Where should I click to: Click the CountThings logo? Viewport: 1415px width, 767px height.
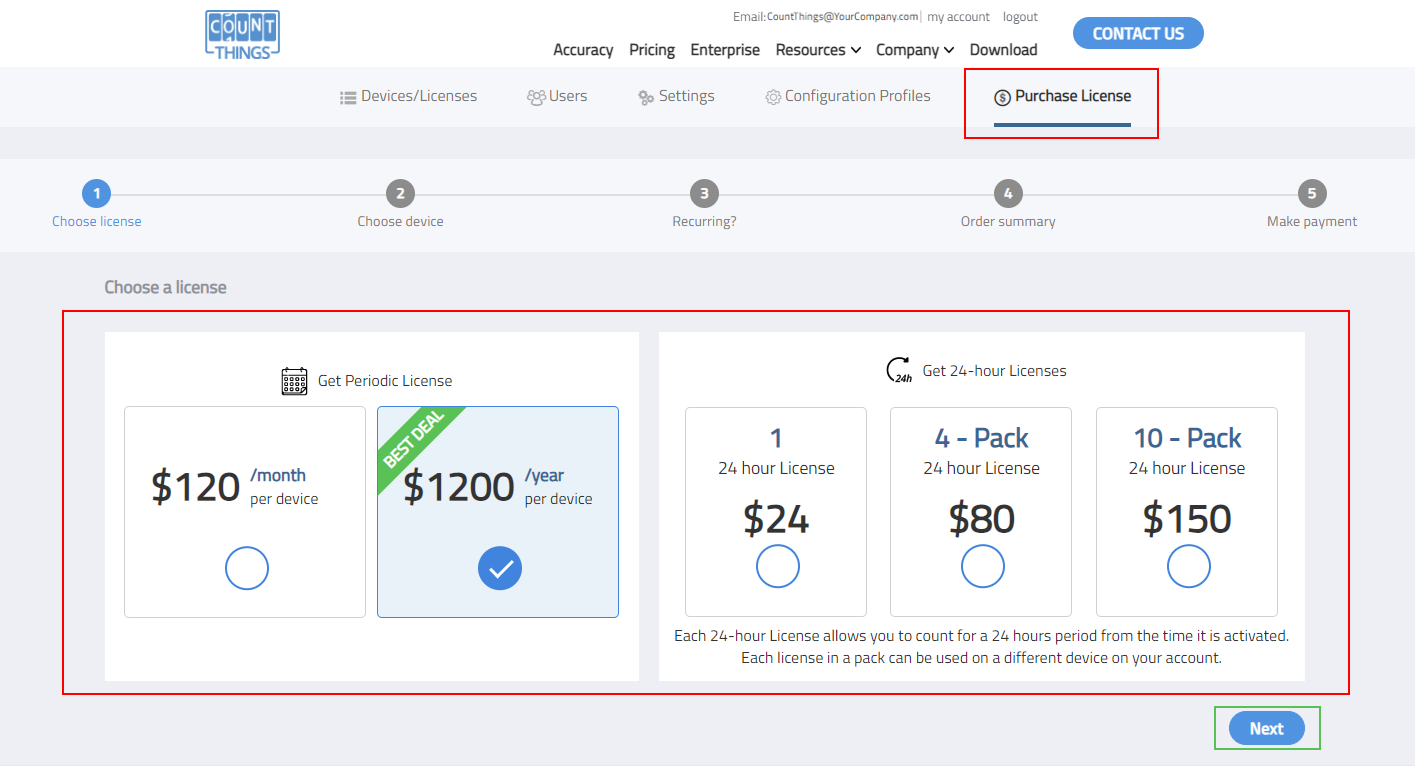coord(242,35)
